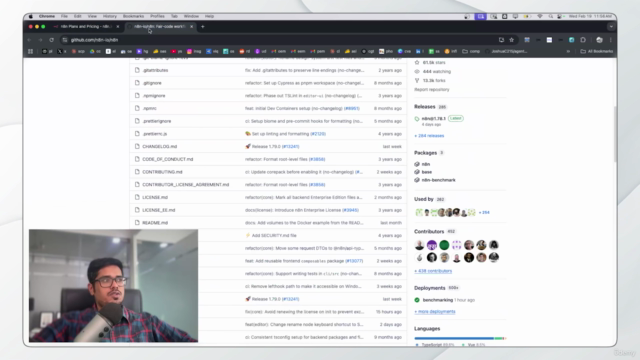Open release n8n@1.78.1 tag
Image resolution: width=640 pixels, height=360 pixels.
pyautogui.click(x=433, y=119)
